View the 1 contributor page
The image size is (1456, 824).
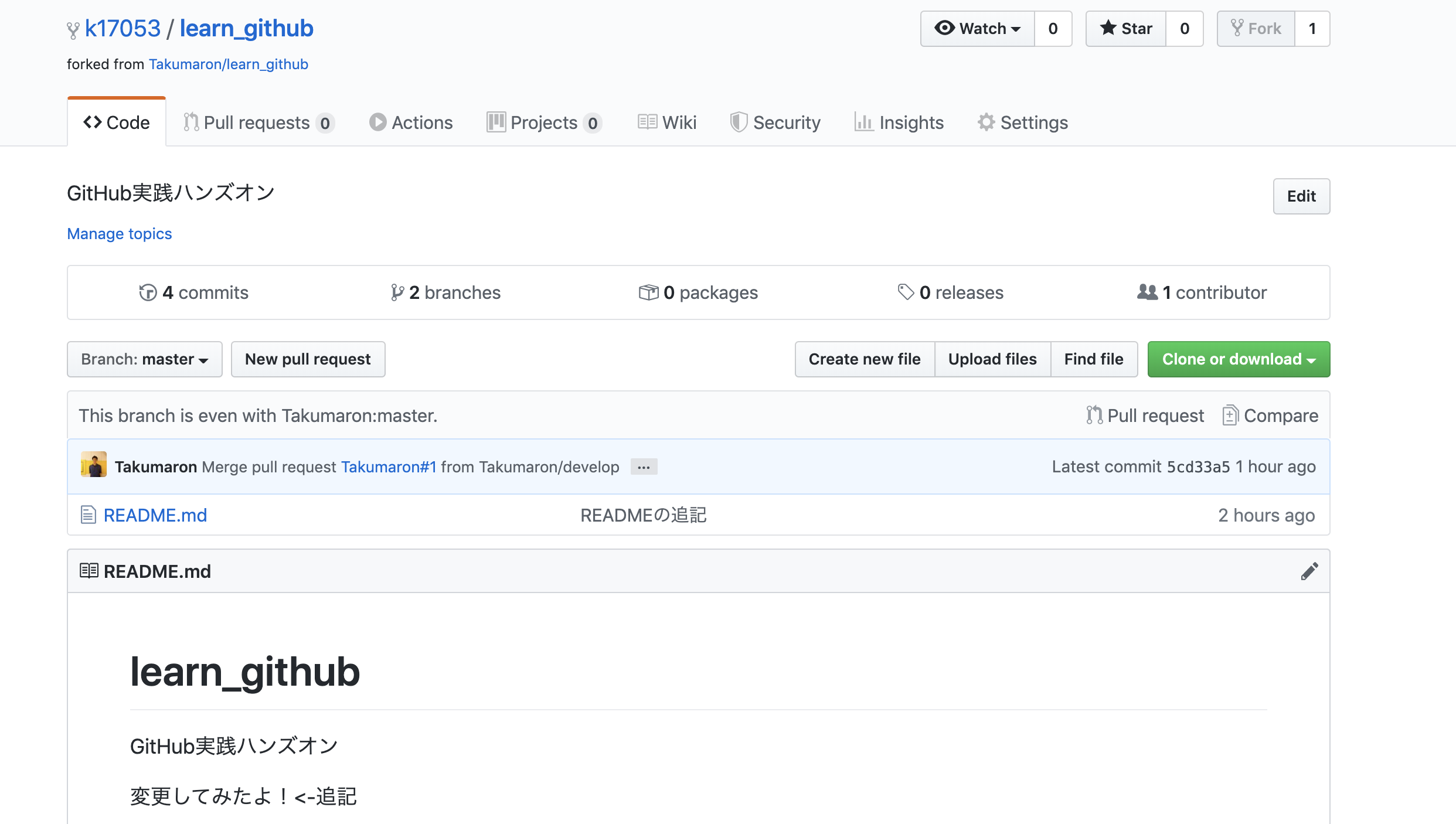pos(1202,292)
